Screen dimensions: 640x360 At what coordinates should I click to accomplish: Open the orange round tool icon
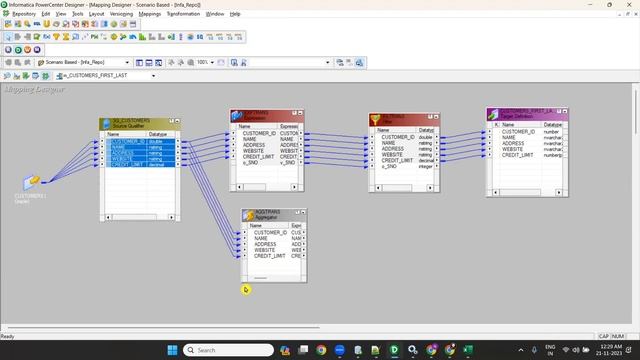[27, 50]
